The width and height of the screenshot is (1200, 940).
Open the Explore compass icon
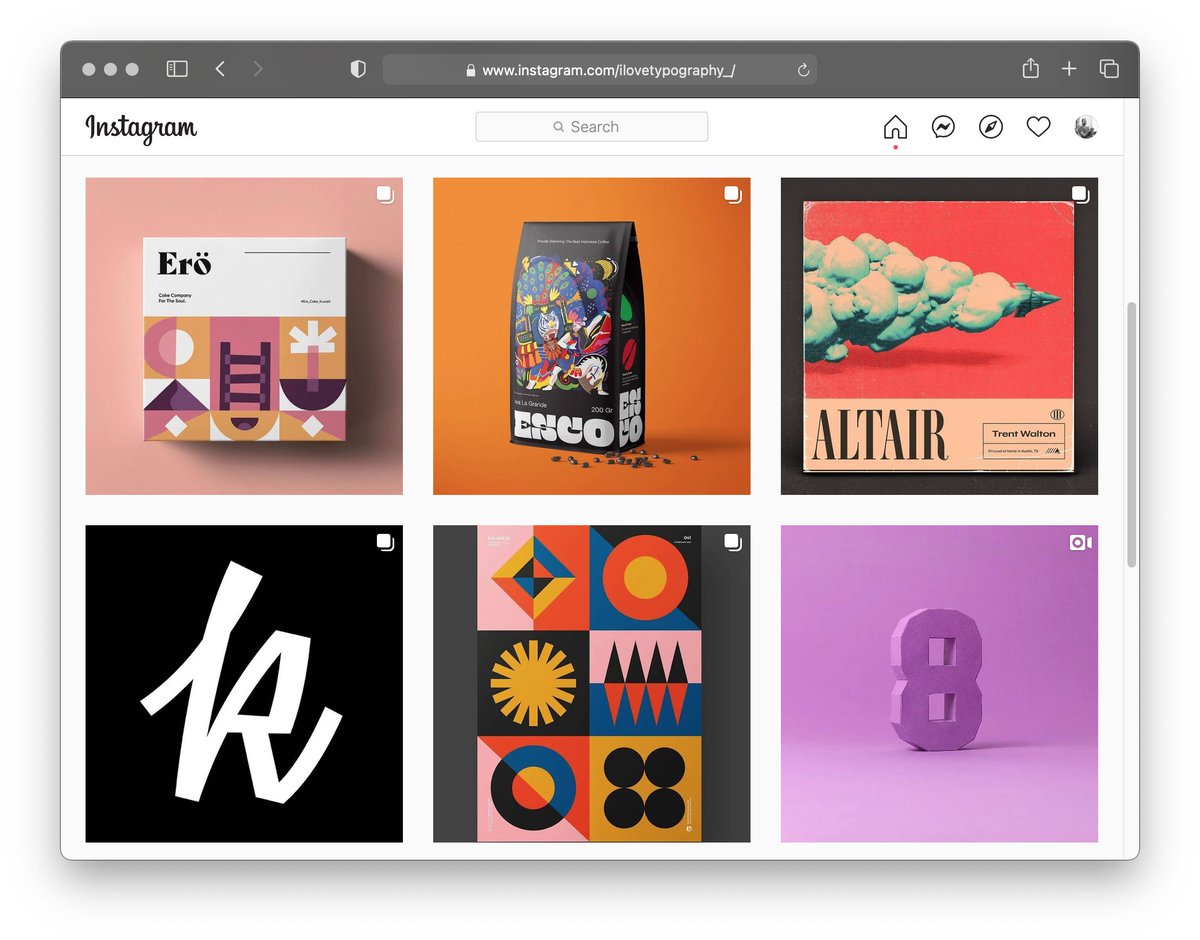coord(991,127)
